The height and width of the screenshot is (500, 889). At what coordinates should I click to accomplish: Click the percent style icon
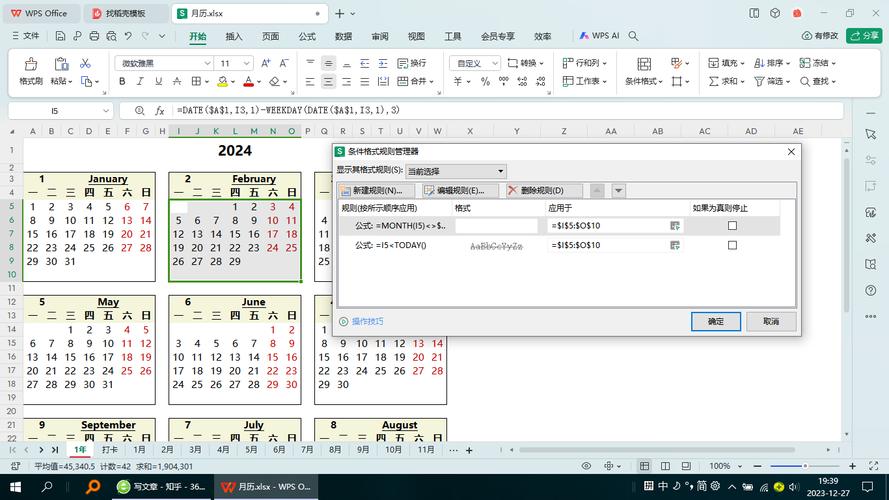[x=485, y=82]
